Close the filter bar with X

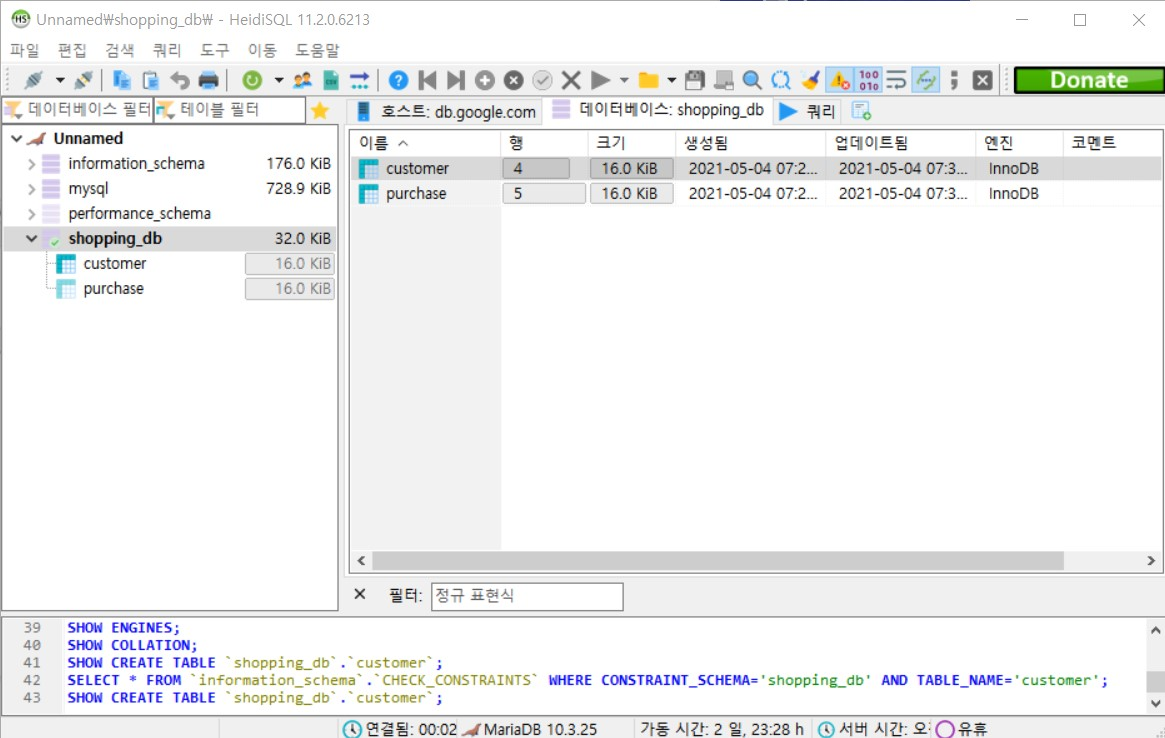[360, 595]
